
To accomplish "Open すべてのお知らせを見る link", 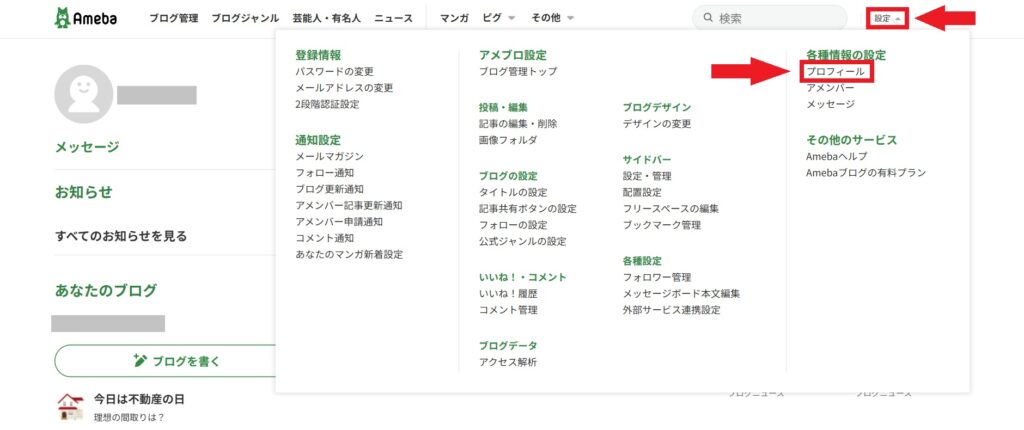I will [121, 236].
